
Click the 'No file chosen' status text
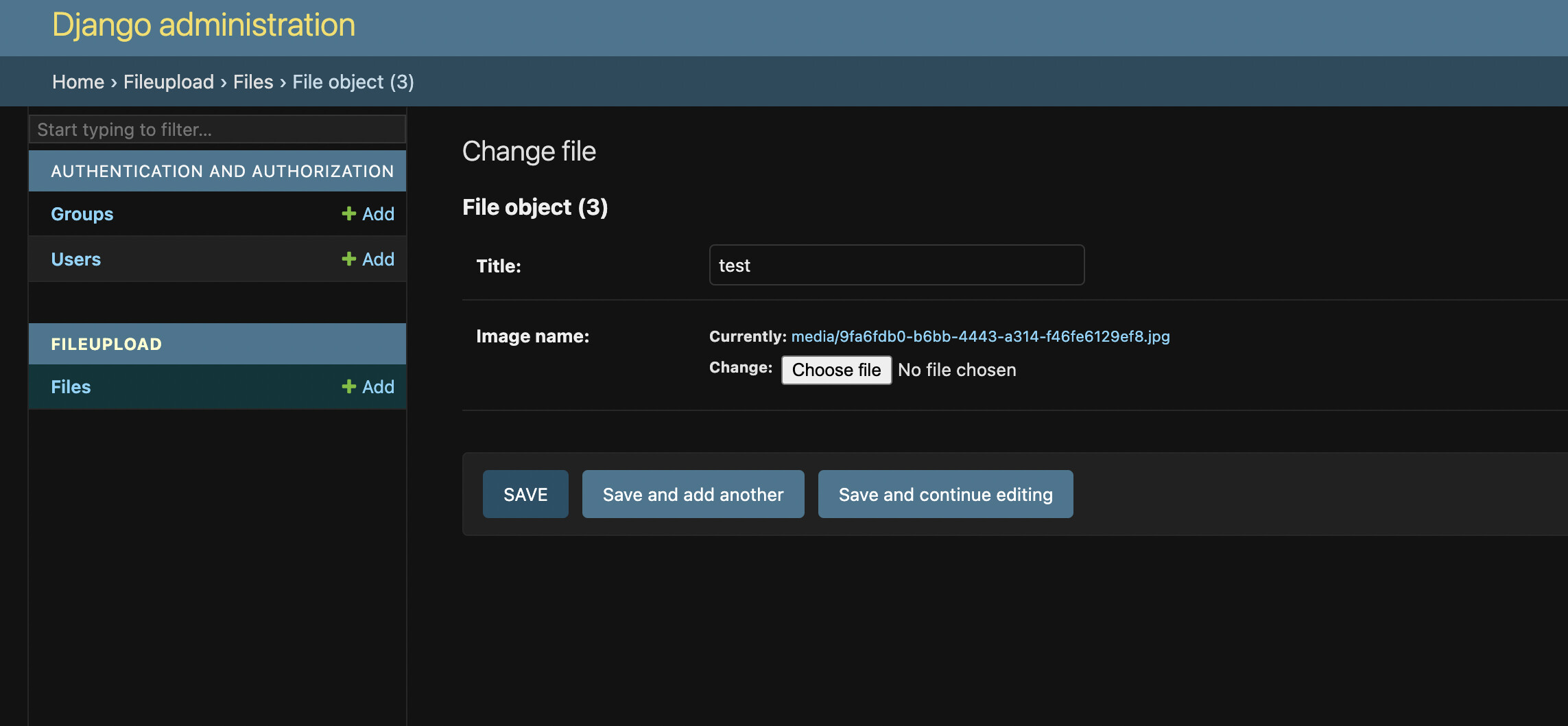(x=957, y=370)
